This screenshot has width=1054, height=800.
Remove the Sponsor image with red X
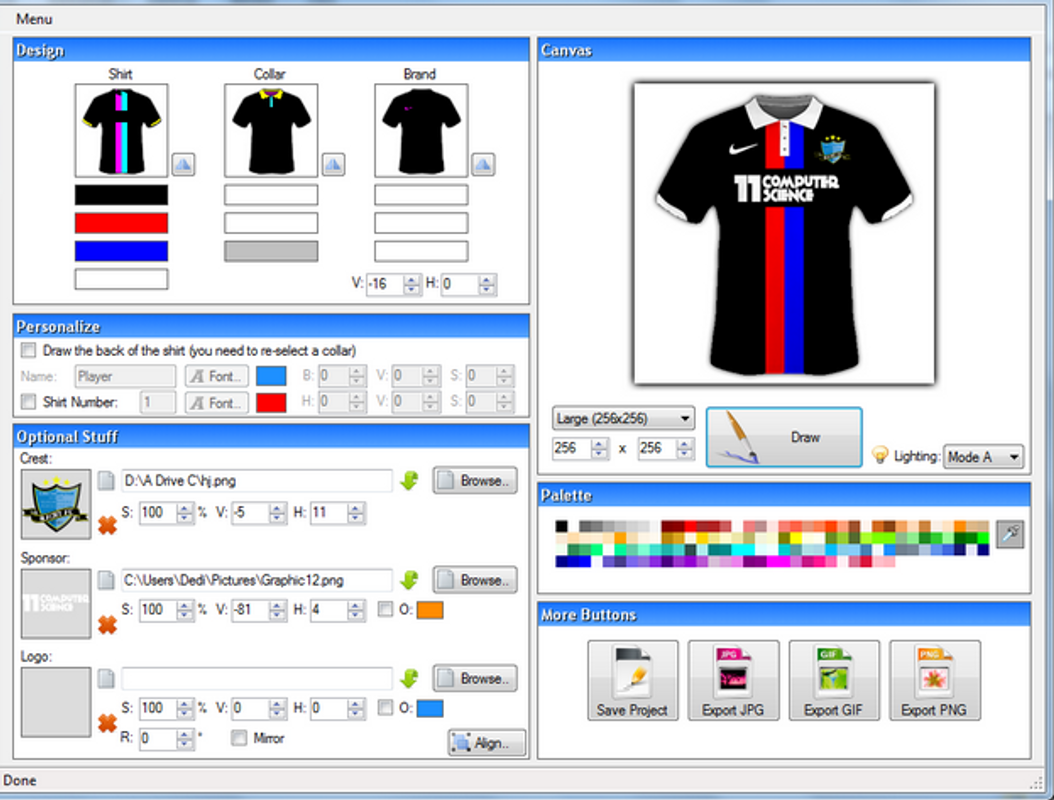108,625
